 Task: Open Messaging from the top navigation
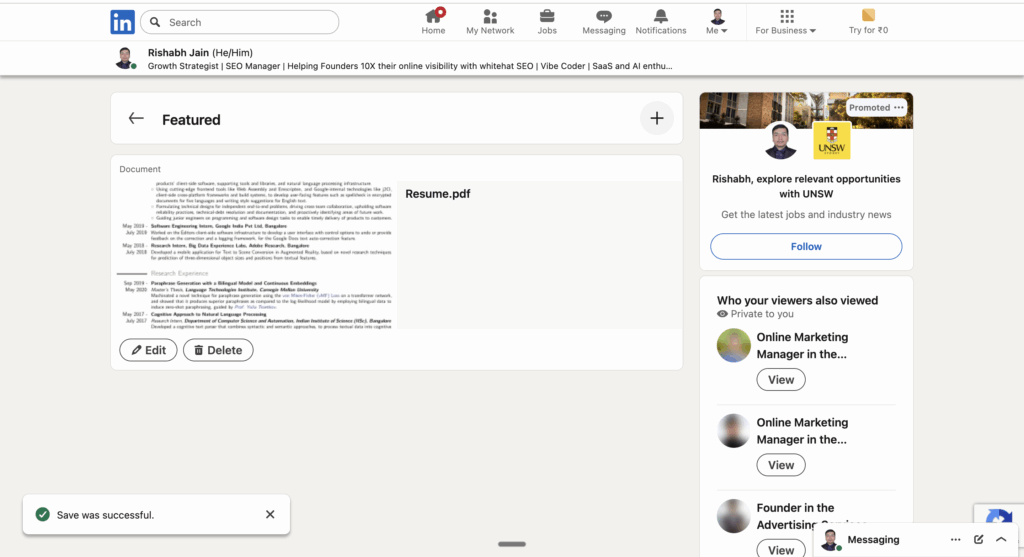(x=603, y=22)
